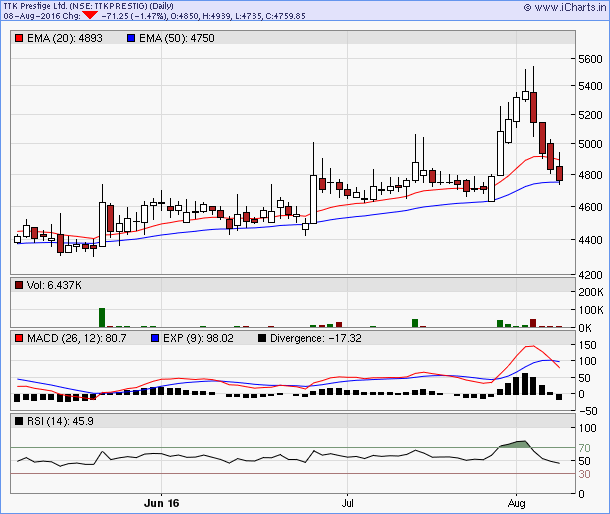Click the Vol: 6.437K label
The width and height of the screenshot is (610, 514).
coord(54,285)
